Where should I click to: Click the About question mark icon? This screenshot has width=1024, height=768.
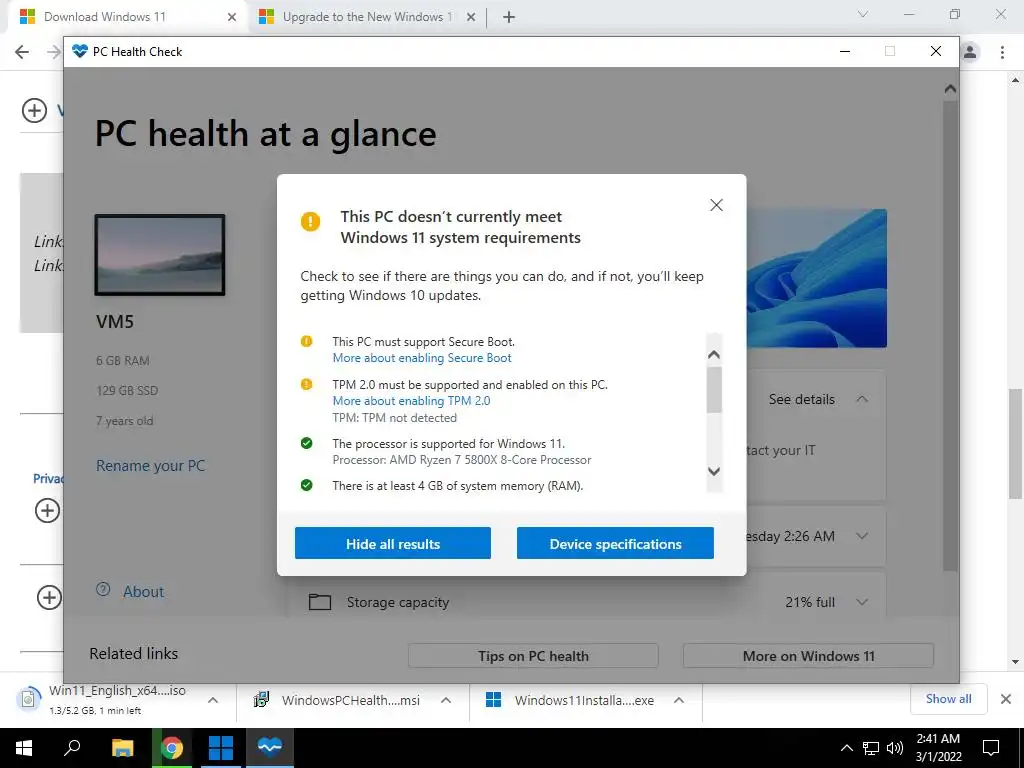tap(103, 589)
